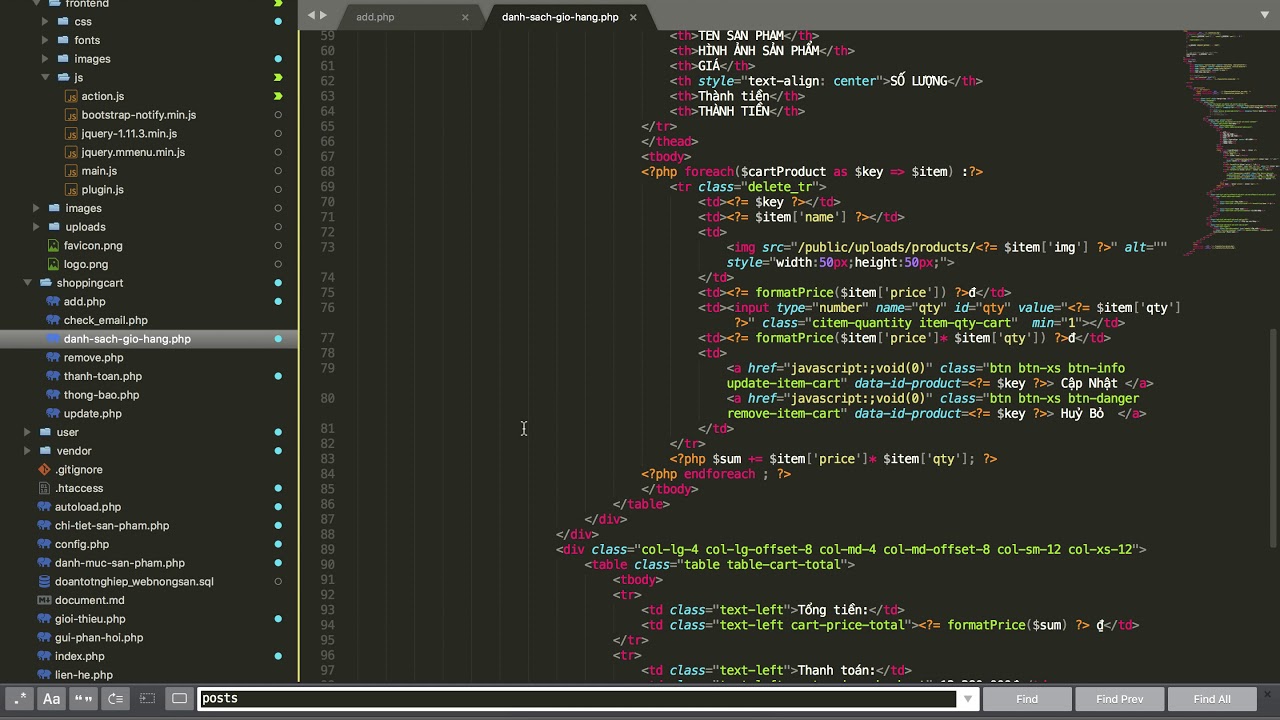
Task: Open chi-tiet-san-pham.php from the sidebar
Action: point(112,526)
